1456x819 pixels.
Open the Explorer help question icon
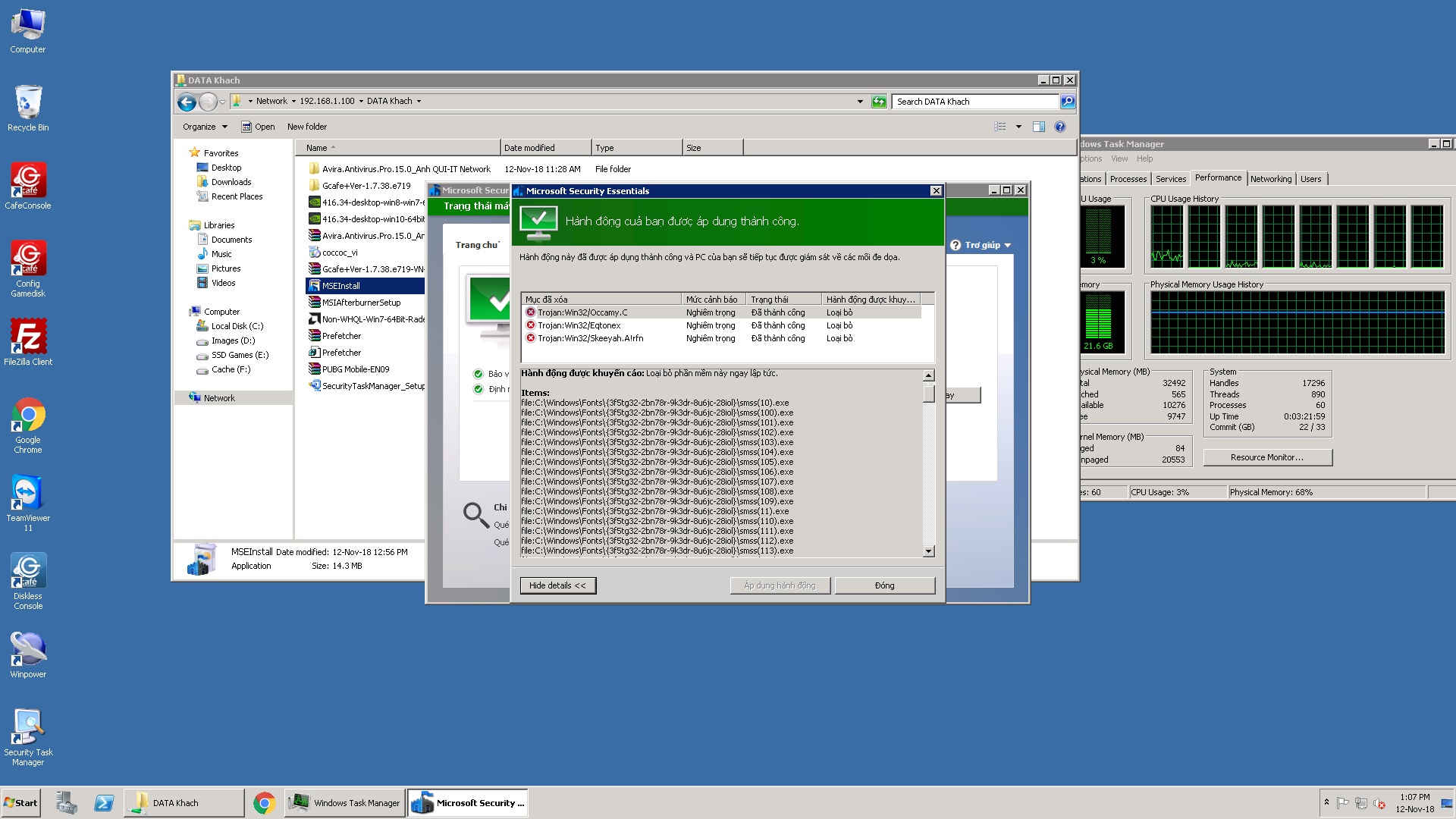coord(1060,127)
